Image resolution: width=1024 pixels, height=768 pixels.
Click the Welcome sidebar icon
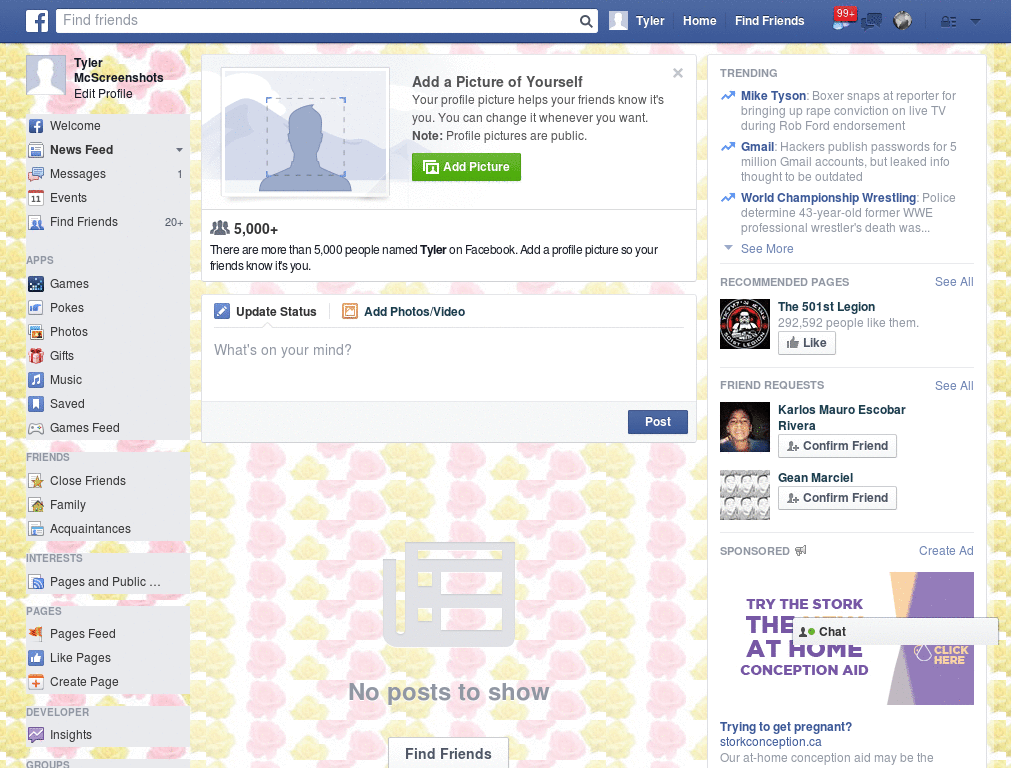36,126
